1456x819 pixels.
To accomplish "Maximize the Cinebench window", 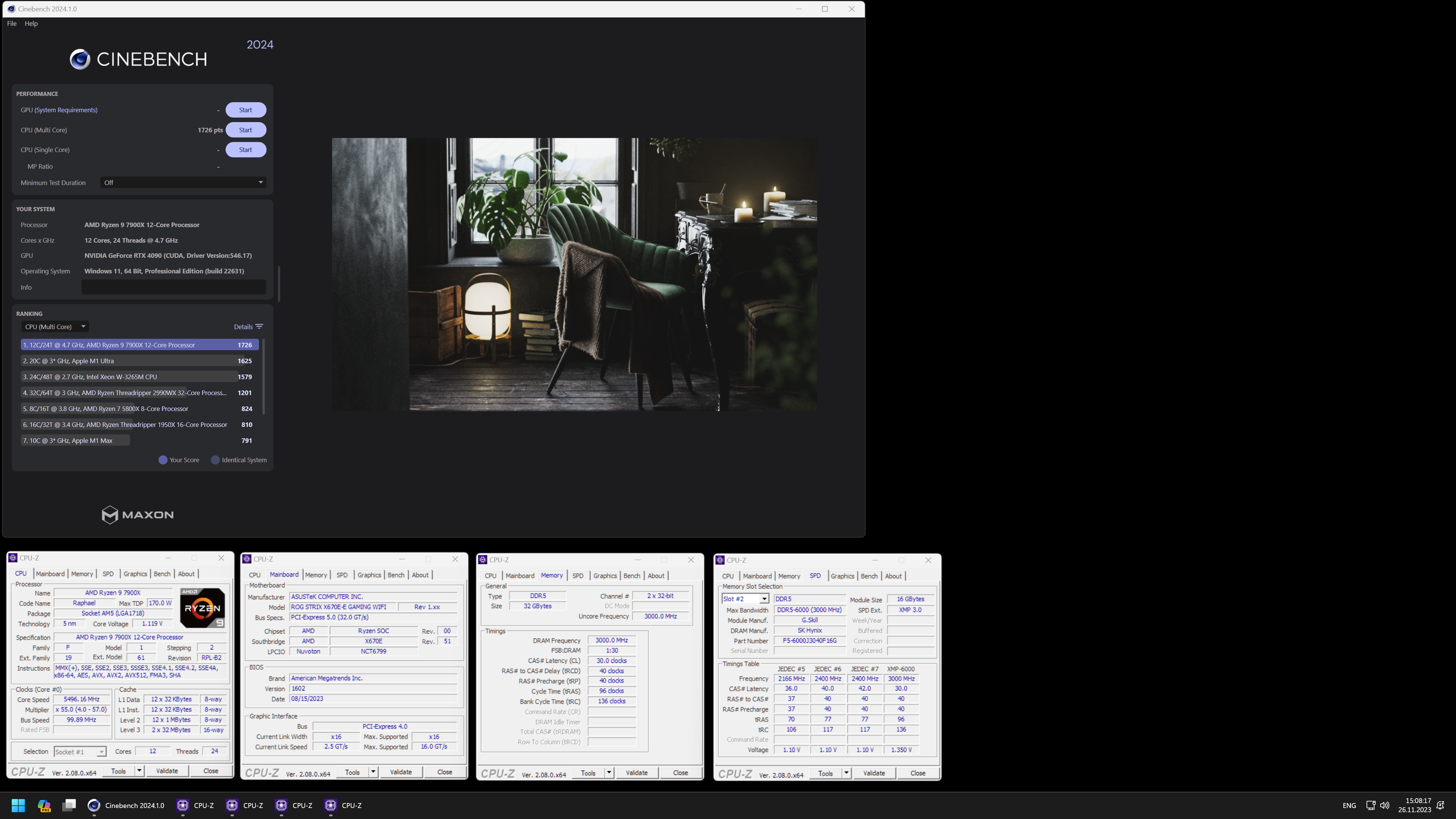I will 825,9.
